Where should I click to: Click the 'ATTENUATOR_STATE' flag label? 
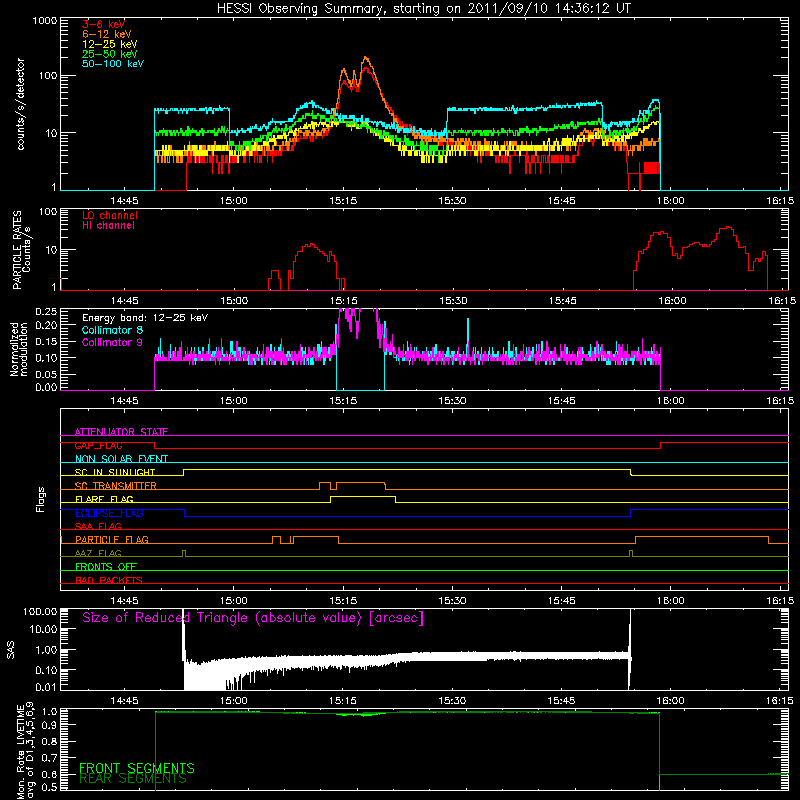[121, 432]
